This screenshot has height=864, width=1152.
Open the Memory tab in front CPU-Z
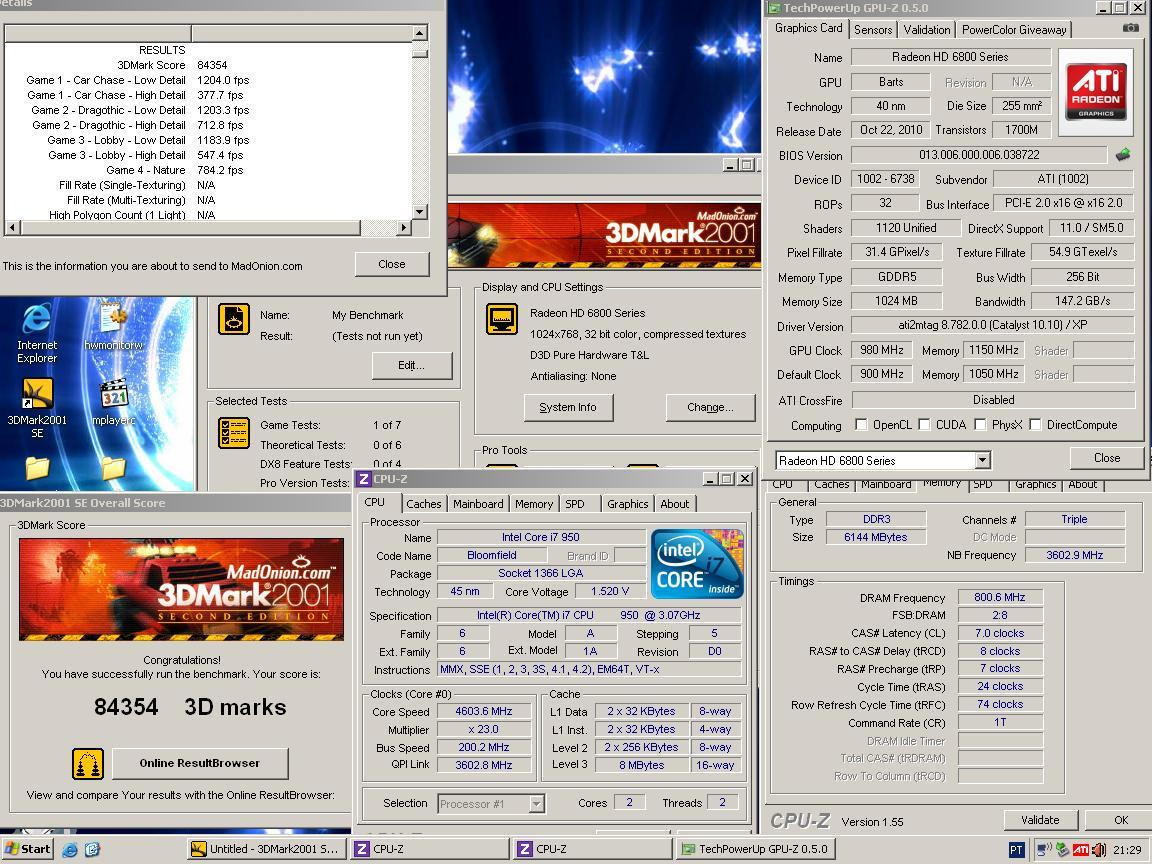[x=533, y=504]
